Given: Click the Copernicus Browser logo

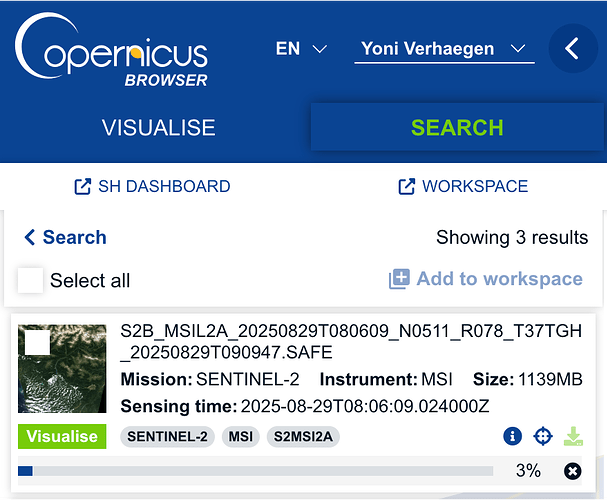Looking at the screenshot, I should [112, 52].
